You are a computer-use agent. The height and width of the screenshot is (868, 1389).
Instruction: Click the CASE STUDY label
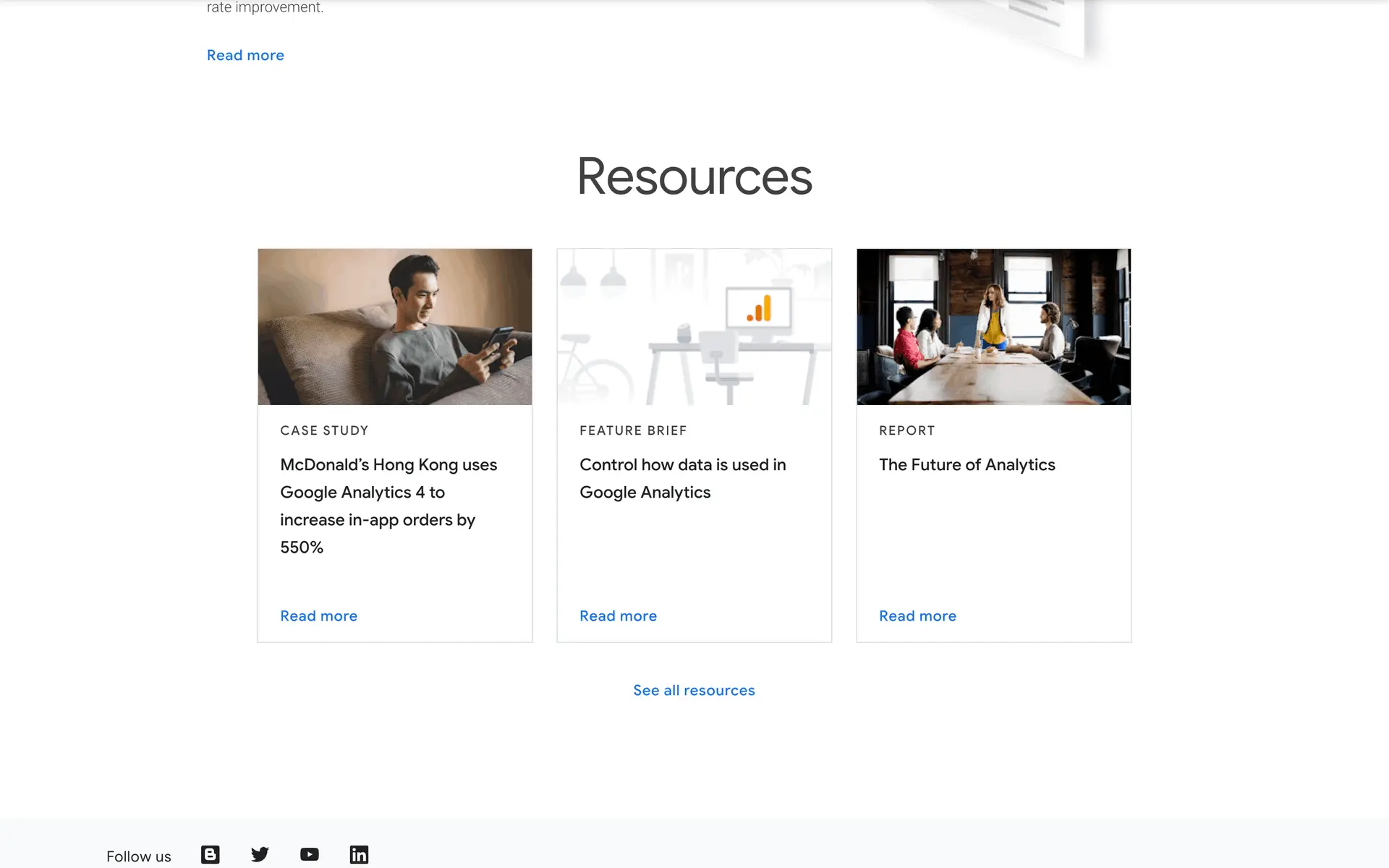pyautogui.click(x=324, y=430)
